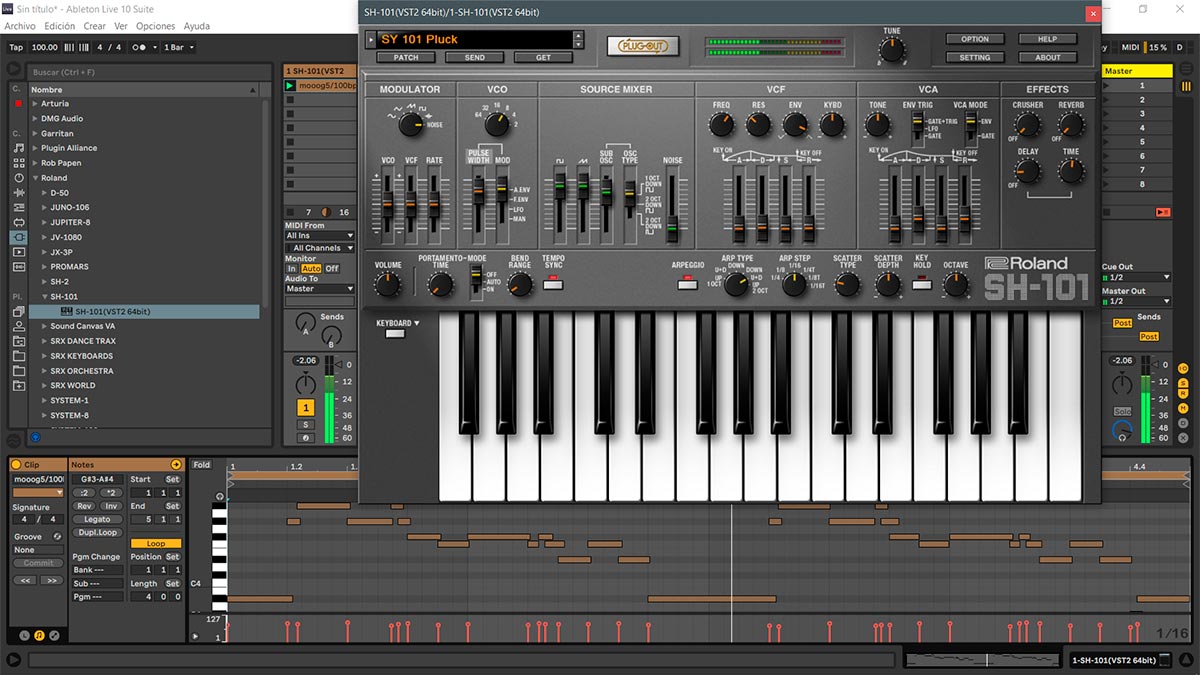Click the PATCH button on SH-101
The height and width of the screenshot is (675, 1200).
(406, 58)
